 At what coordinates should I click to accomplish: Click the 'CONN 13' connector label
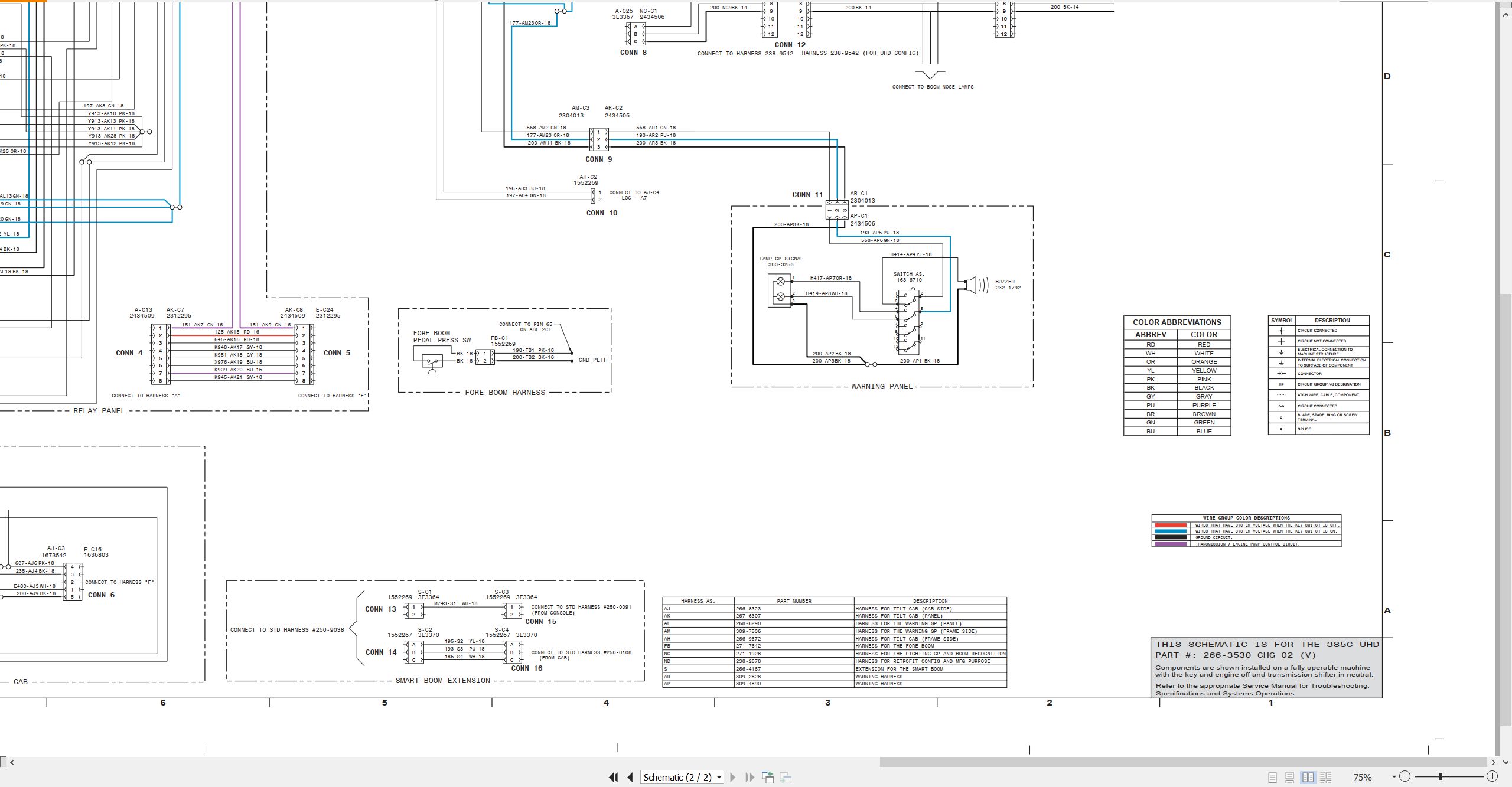point(381,609)
